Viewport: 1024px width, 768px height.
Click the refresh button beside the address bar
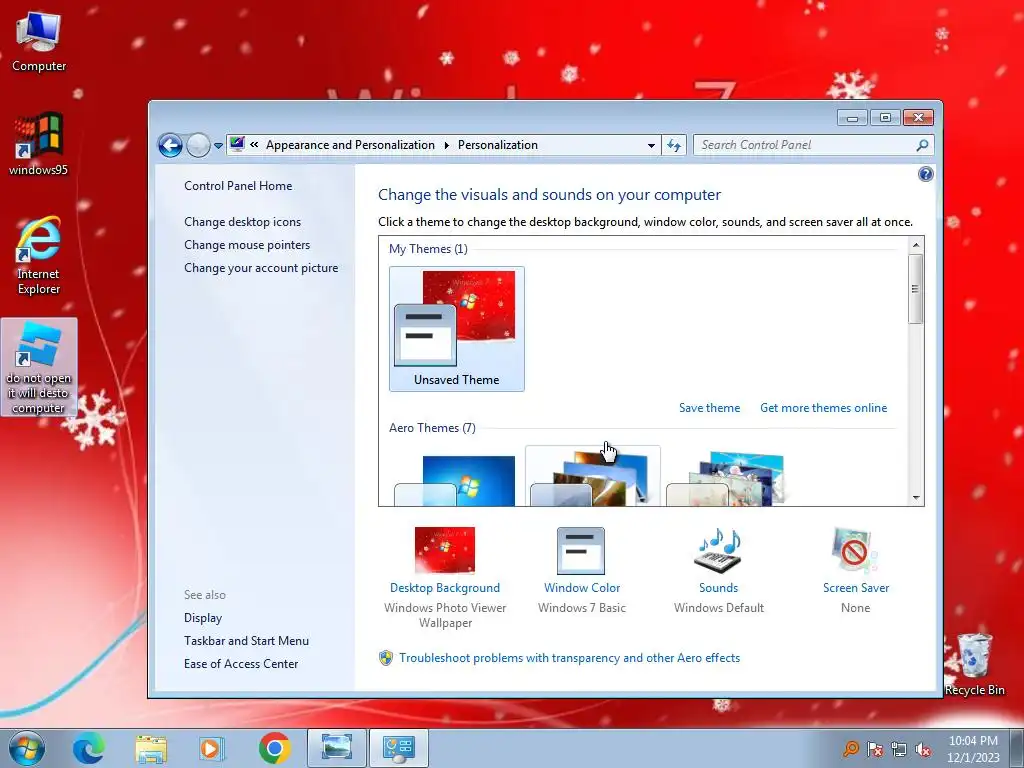(x=674, y=145)
